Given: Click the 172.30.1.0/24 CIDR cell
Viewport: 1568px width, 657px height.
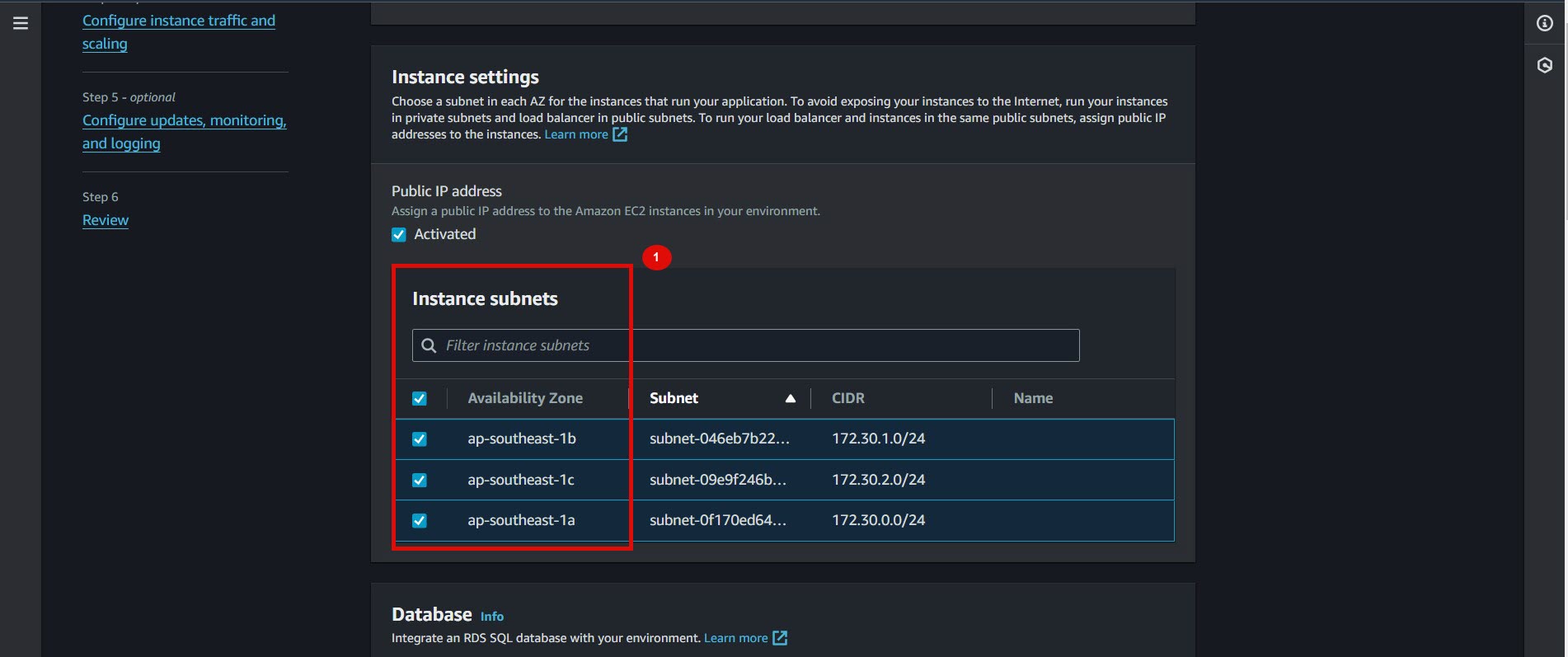Looking at the screenshot, I should pos(879,439).
